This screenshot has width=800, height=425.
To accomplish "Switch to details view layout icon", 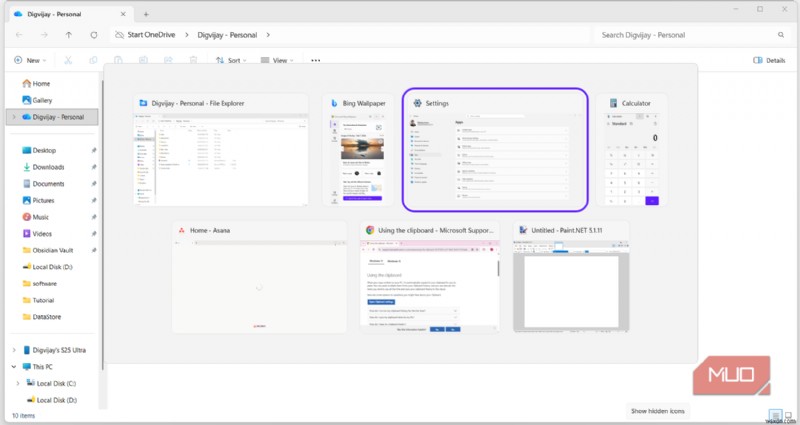I will click(775, 415).
